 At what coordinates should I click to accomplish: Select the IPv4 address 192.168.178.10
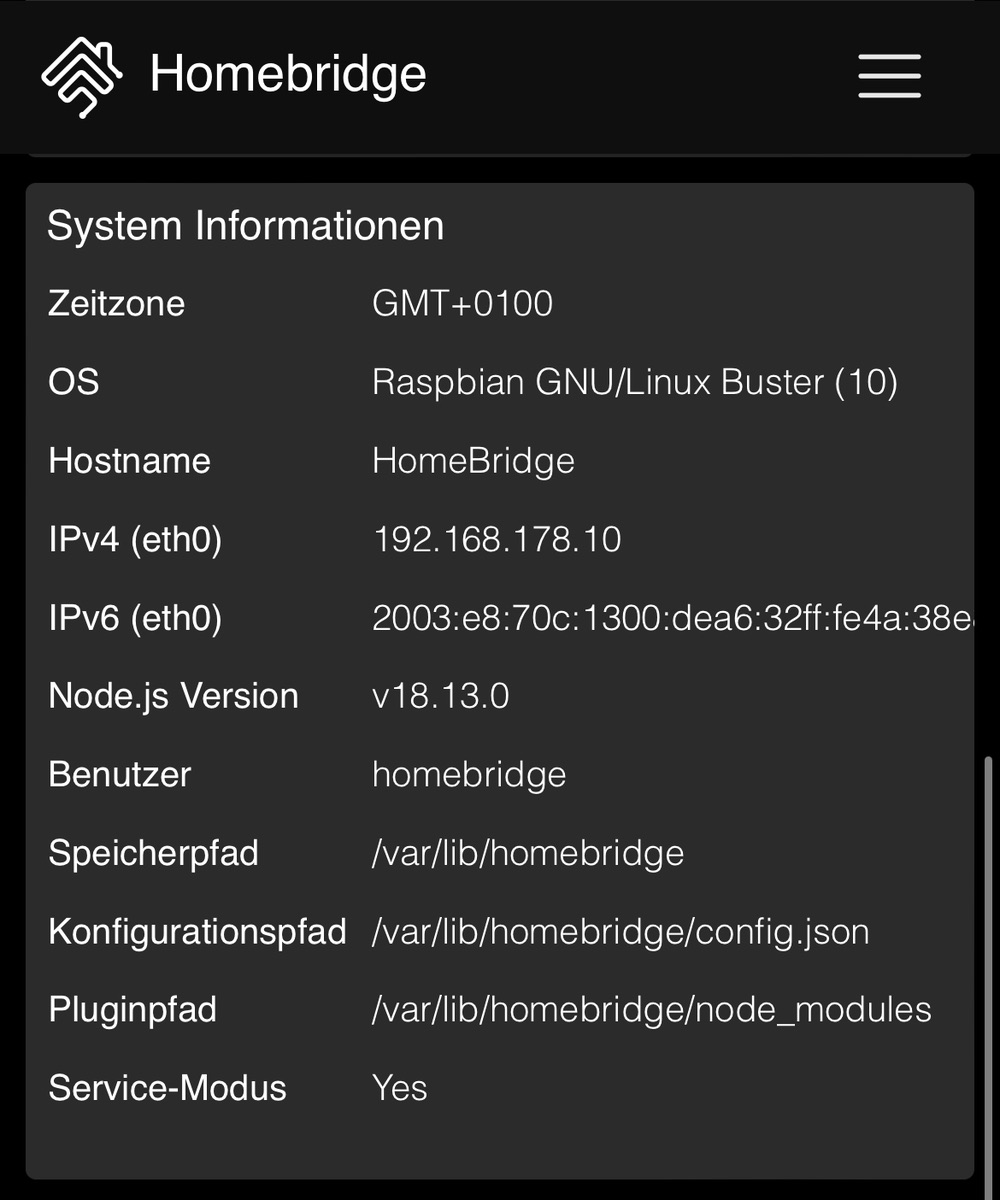[x=497, y=540]
